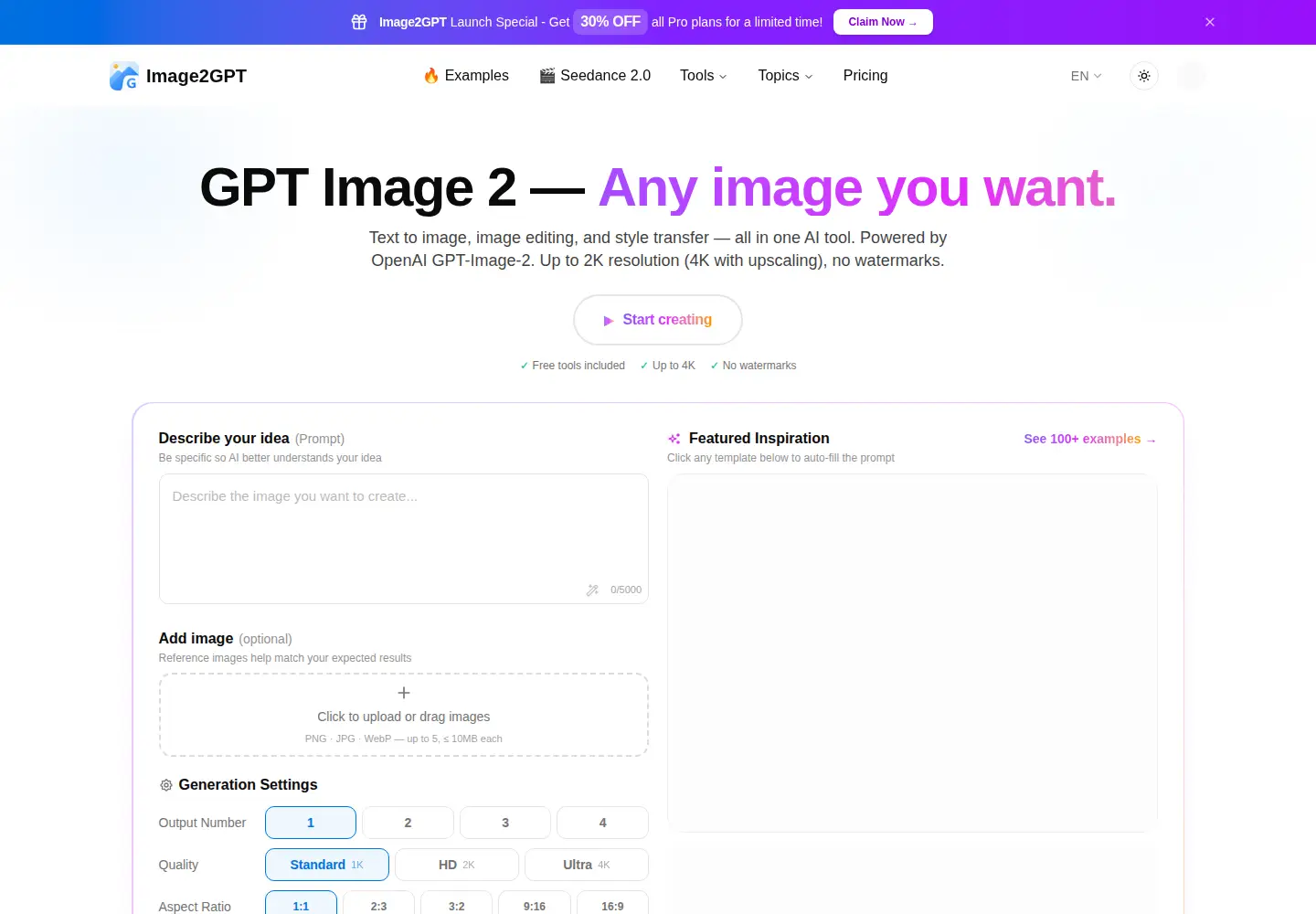
Task: Open the Pricing page
Action: point(865,76)
